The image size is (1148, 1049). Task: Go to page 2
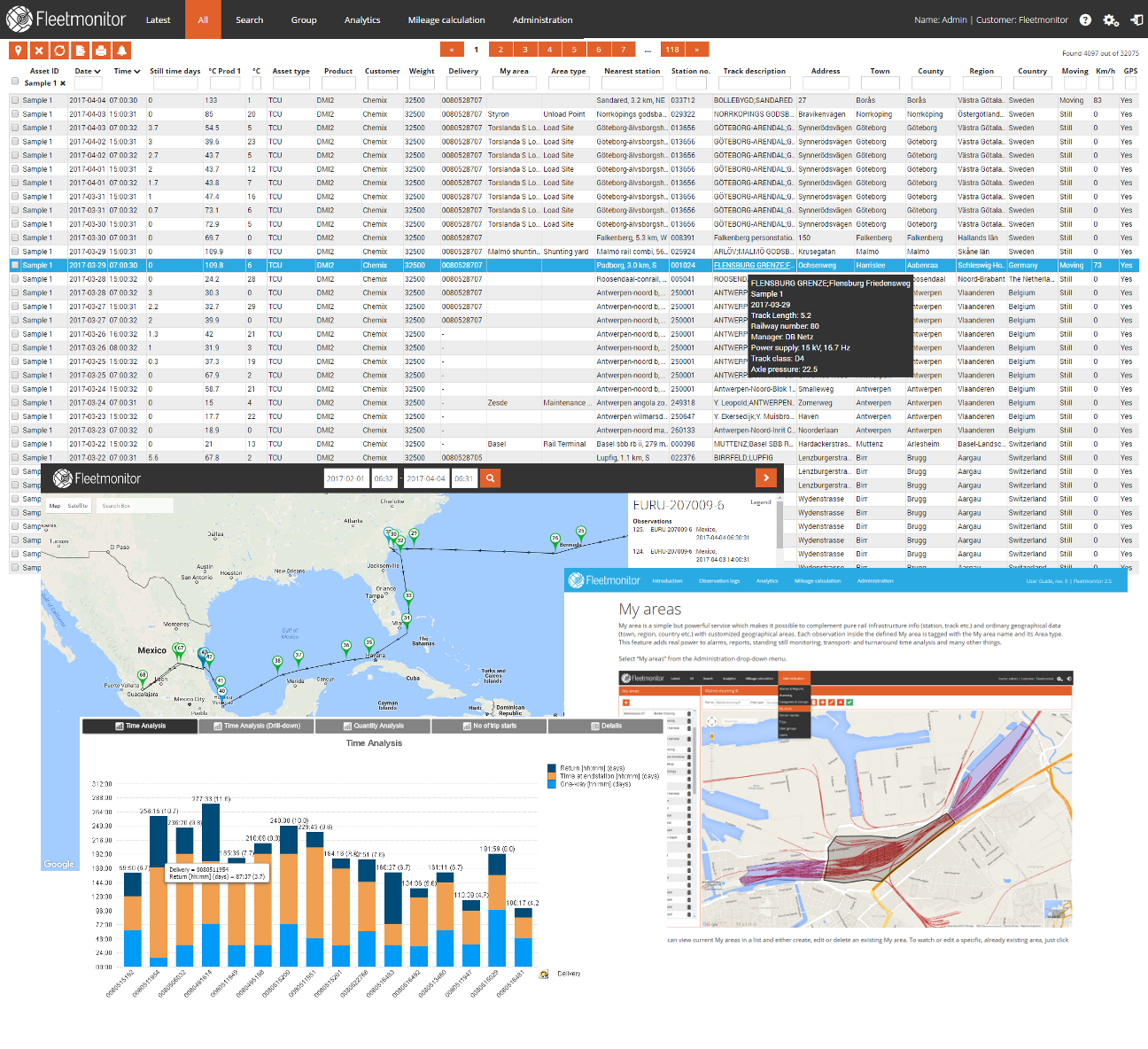(500, 50)
